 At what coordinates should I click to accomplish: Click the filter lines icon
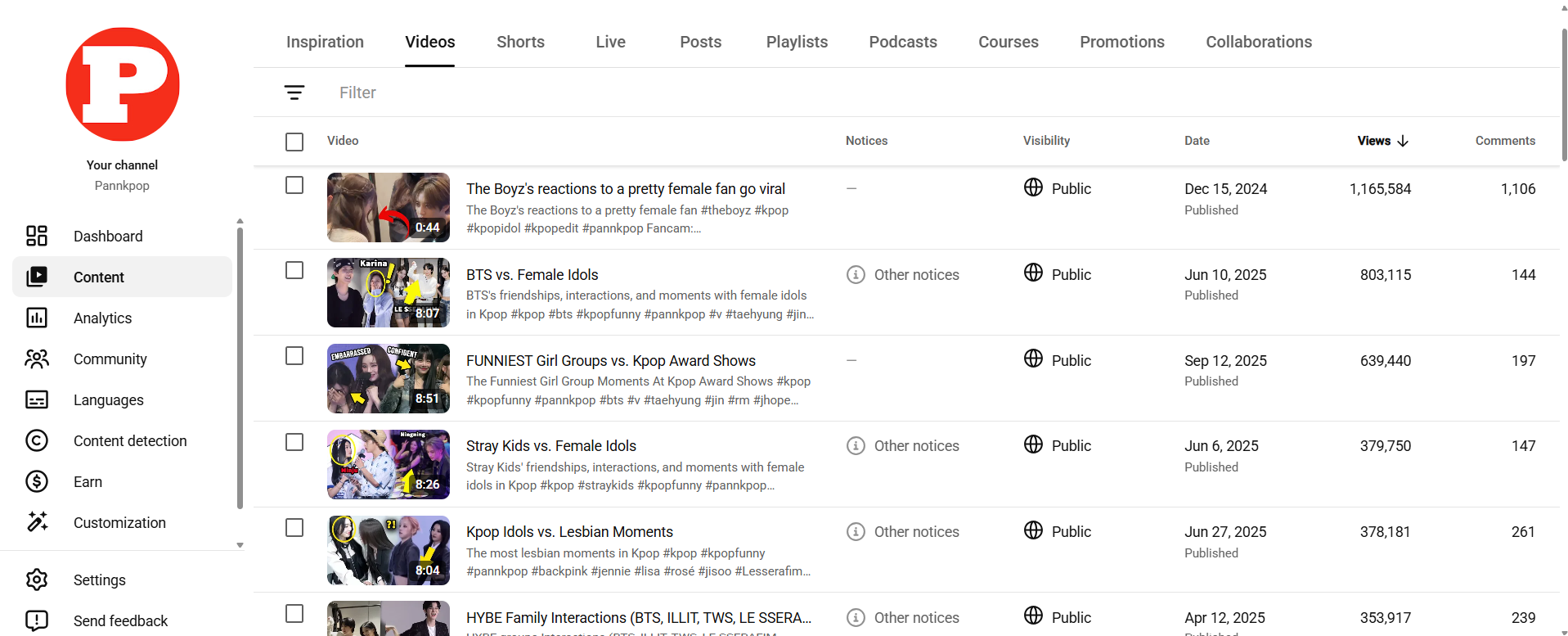point(294,92)
